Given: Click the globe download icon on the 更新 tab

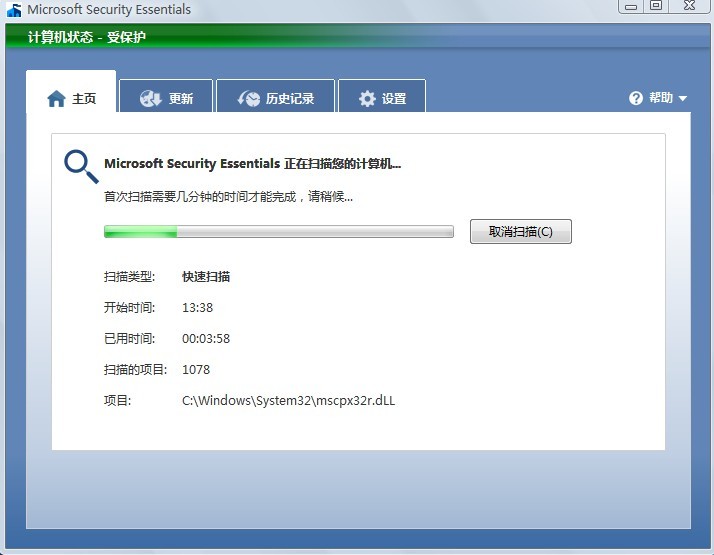Looking at the screenshot, I should [x=151, y=98].
